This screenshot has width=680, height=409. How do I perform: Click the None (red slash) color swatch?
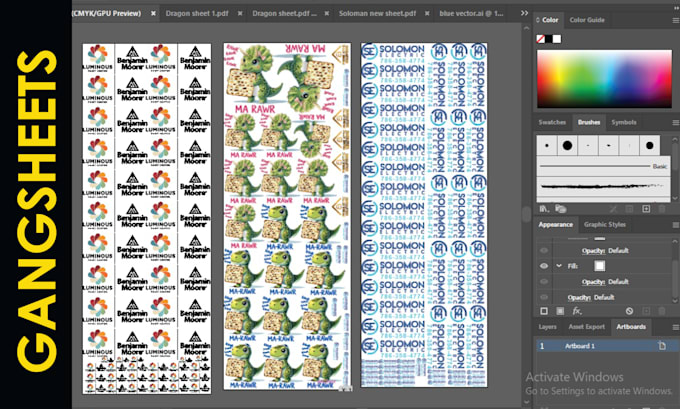(x=540, y=39)
